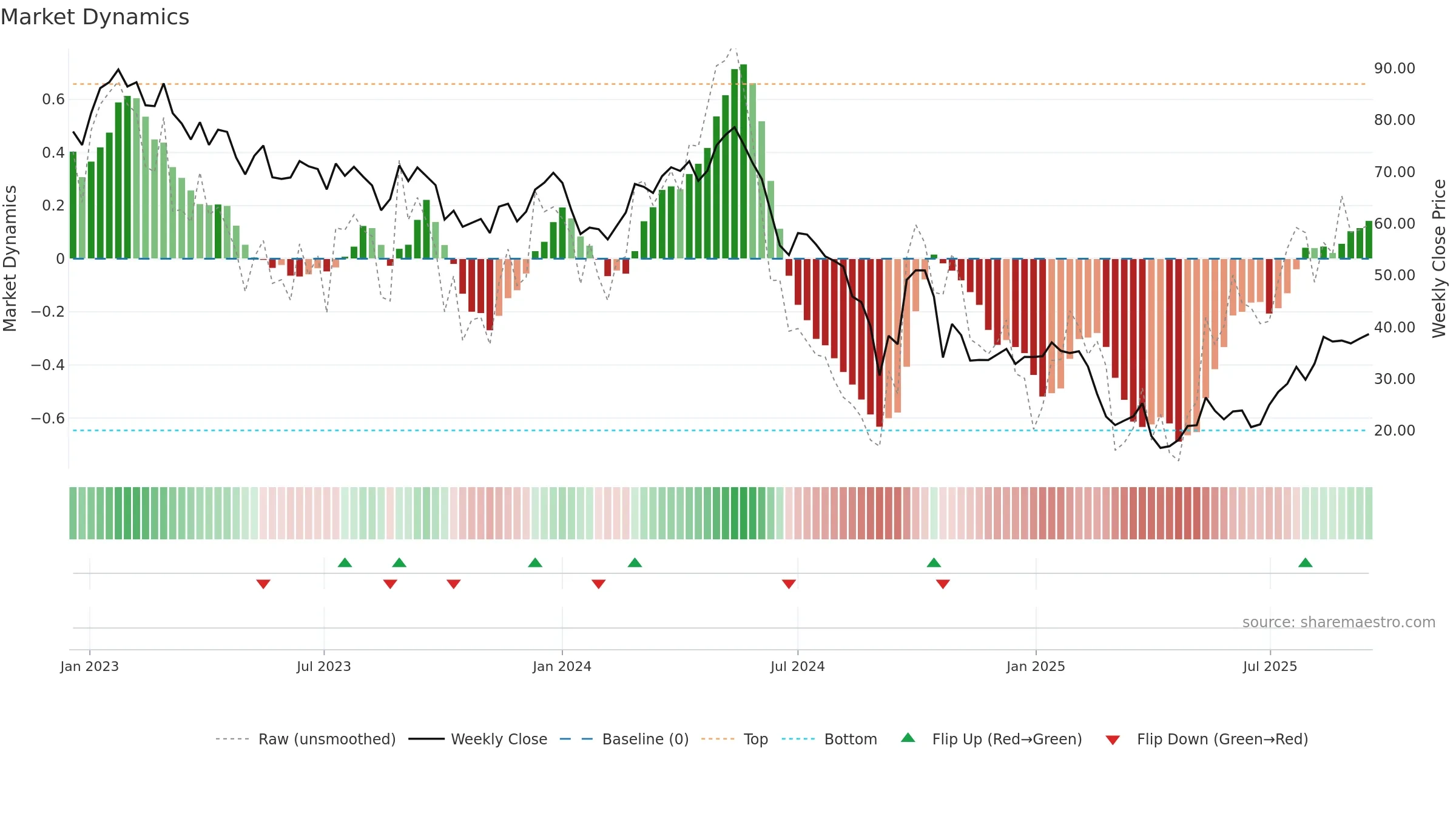The image size is (1456, 819).
Task: Toggle the Raw (unsmoothed) legend entry
Action: point(306,739)
